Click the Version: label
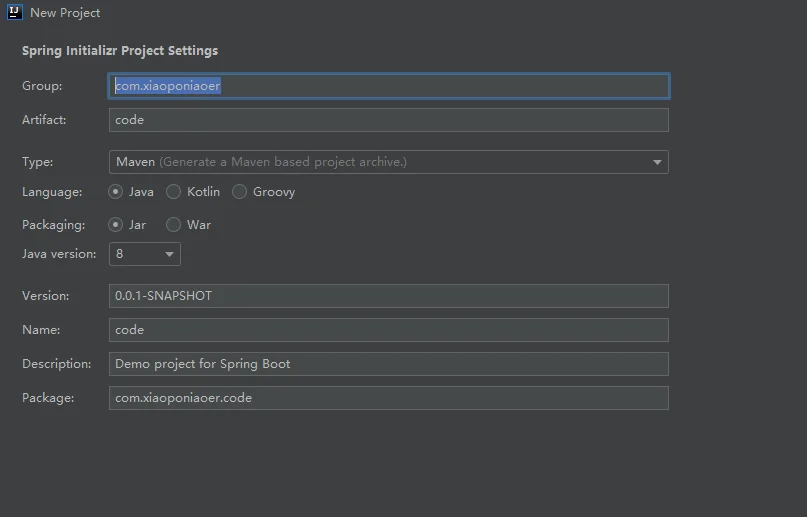The image size is (807, 517). click(x=45, y=296)
